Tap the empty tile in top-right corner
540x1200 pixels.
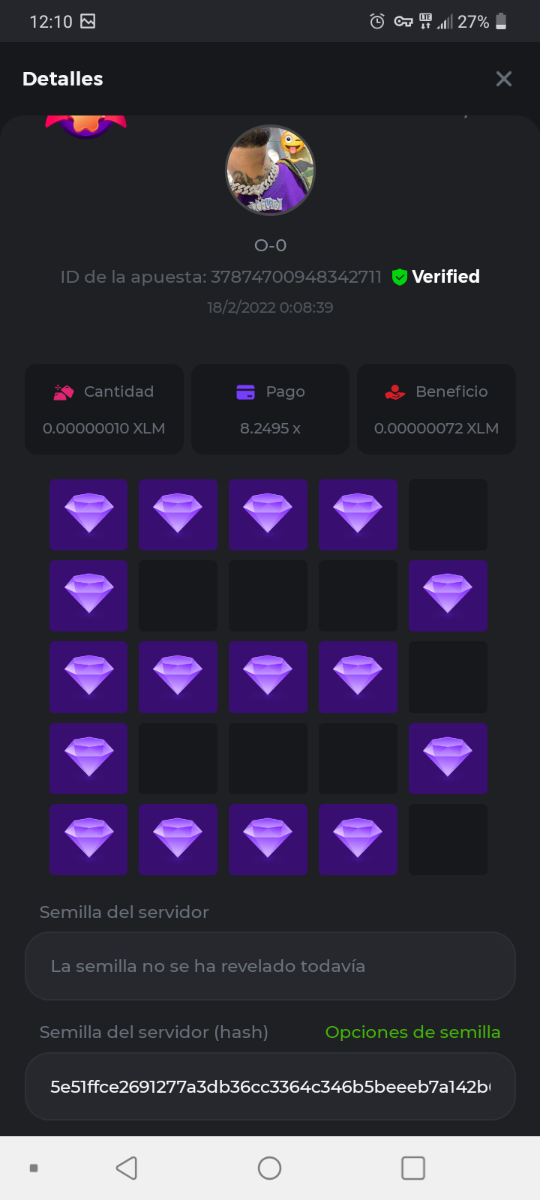point(448,514)
